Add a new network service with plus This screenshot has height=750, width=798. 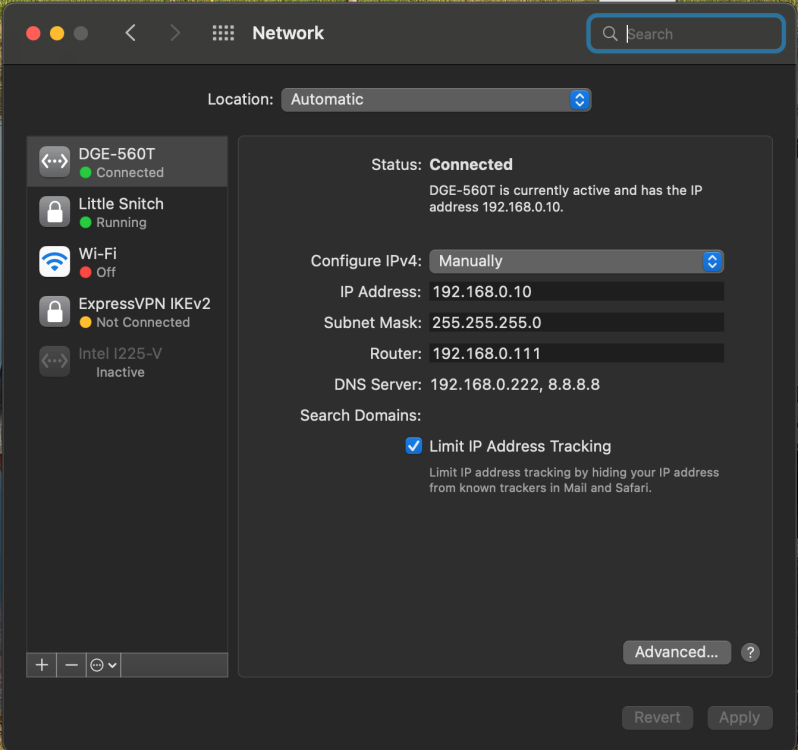42,665
